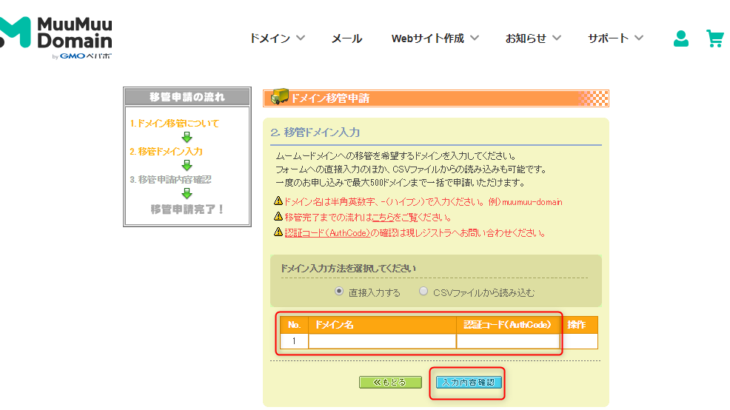Viewport: 730px width, 410px height.
Task: Click the warning icon beside ドメイン名は半角英数字
Action: 278,200
